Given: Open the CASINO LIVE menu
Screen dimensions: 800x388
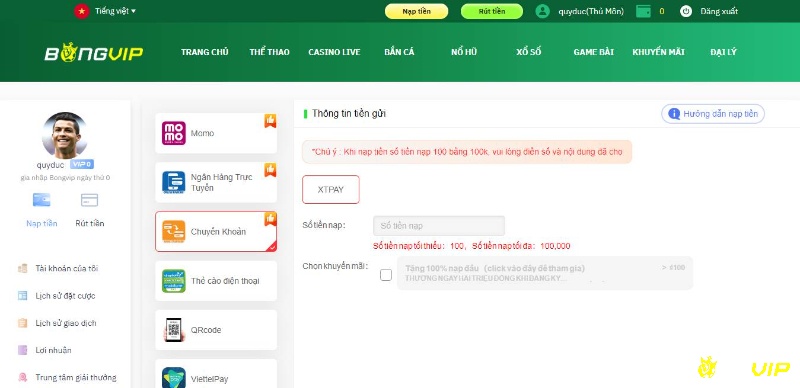Looking at the screenshot, I should point(334,52).
